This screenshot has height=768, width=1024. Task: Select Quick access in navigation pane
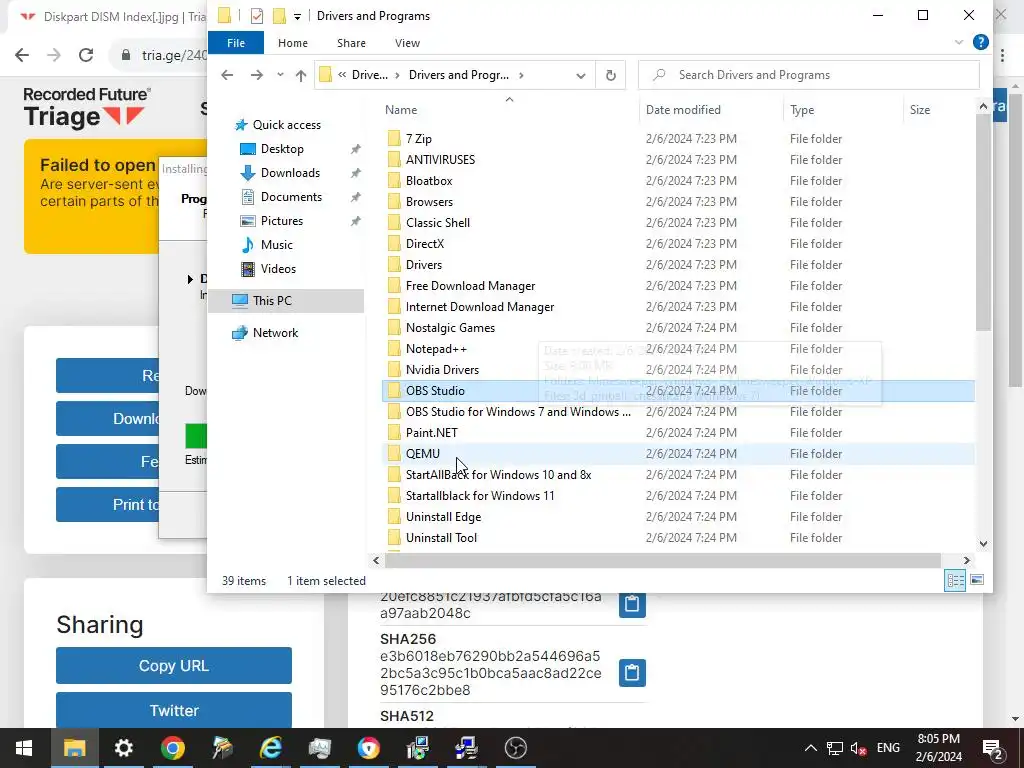click(287, 125)
